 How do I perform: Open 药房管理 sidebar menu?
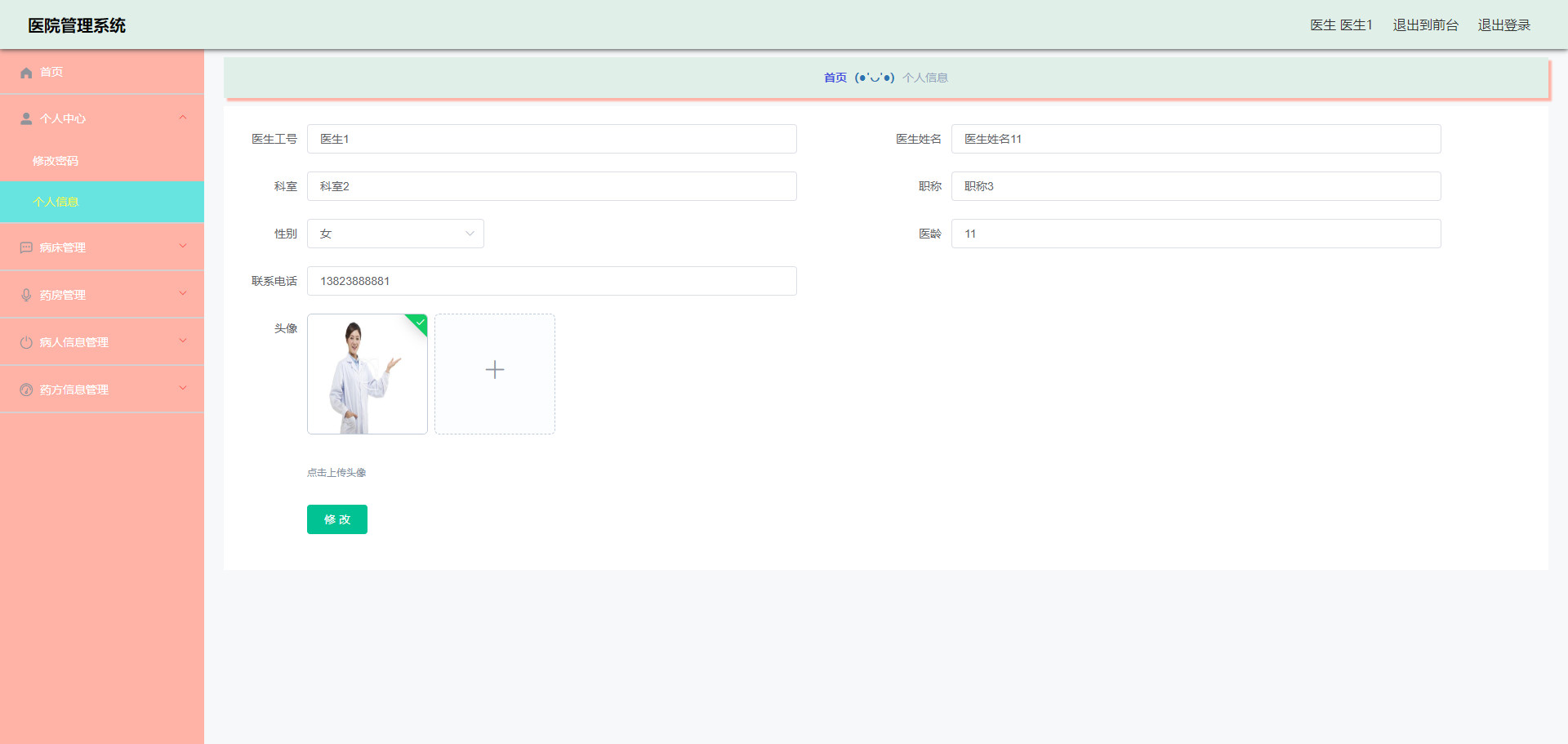coord(102,295)
